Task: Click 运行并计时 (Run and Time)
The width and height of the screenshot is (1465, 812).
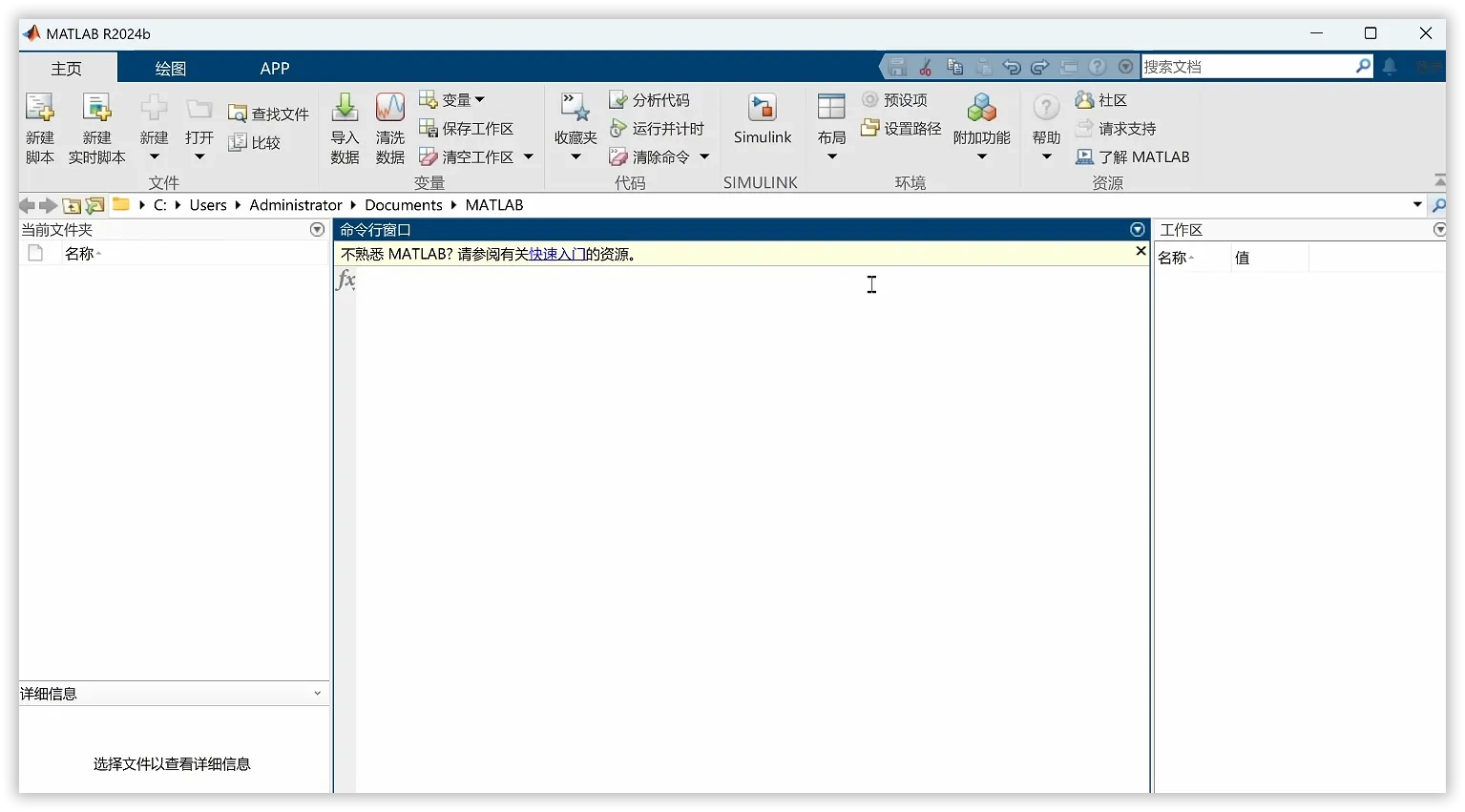Action: (657, 128)
